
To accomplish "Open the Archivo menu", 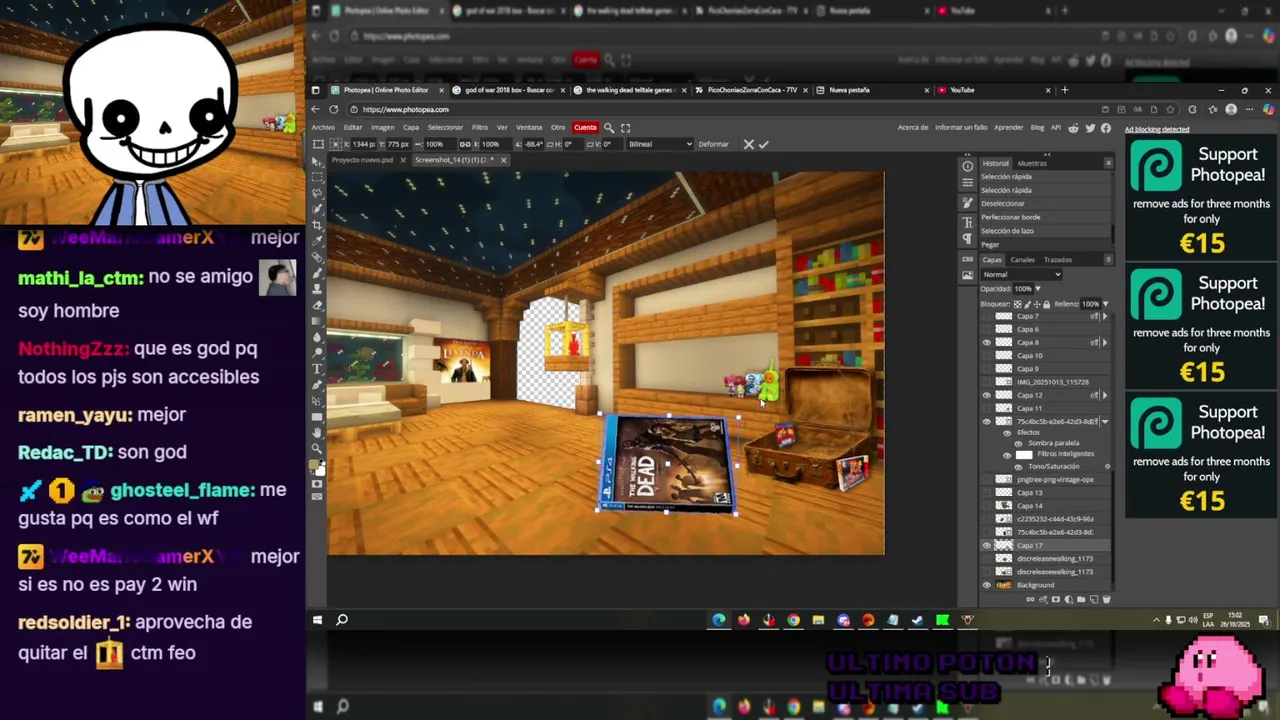I will 323,127.
